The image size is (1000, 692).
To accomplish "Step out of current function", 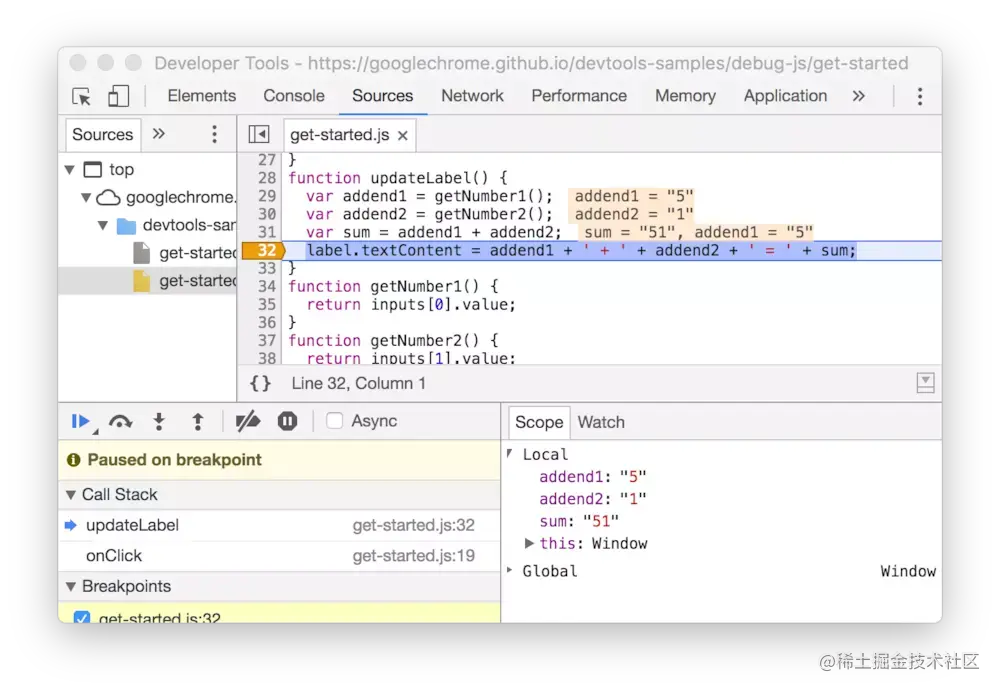I will [x=198, y=422].
